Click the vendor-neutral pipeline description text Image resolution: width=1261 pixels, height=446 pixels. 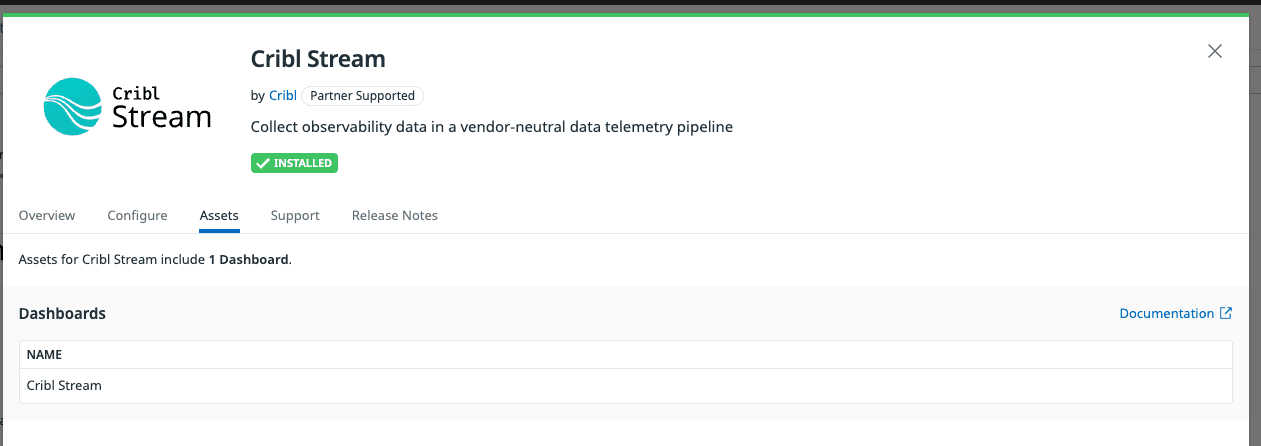[x=492, y=128]
